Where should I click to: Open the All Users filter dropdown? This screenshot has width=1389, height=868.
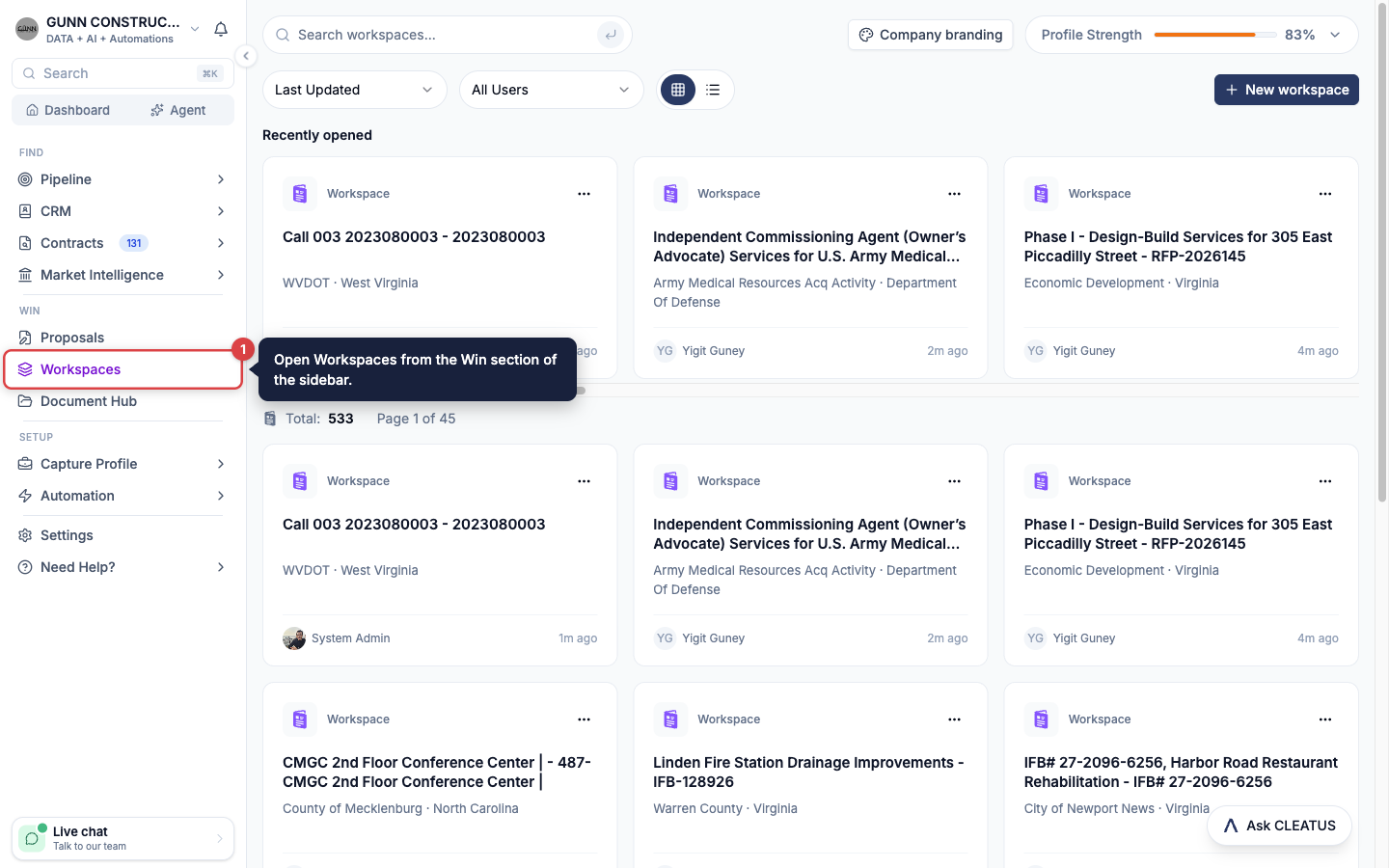click(552, 90)
